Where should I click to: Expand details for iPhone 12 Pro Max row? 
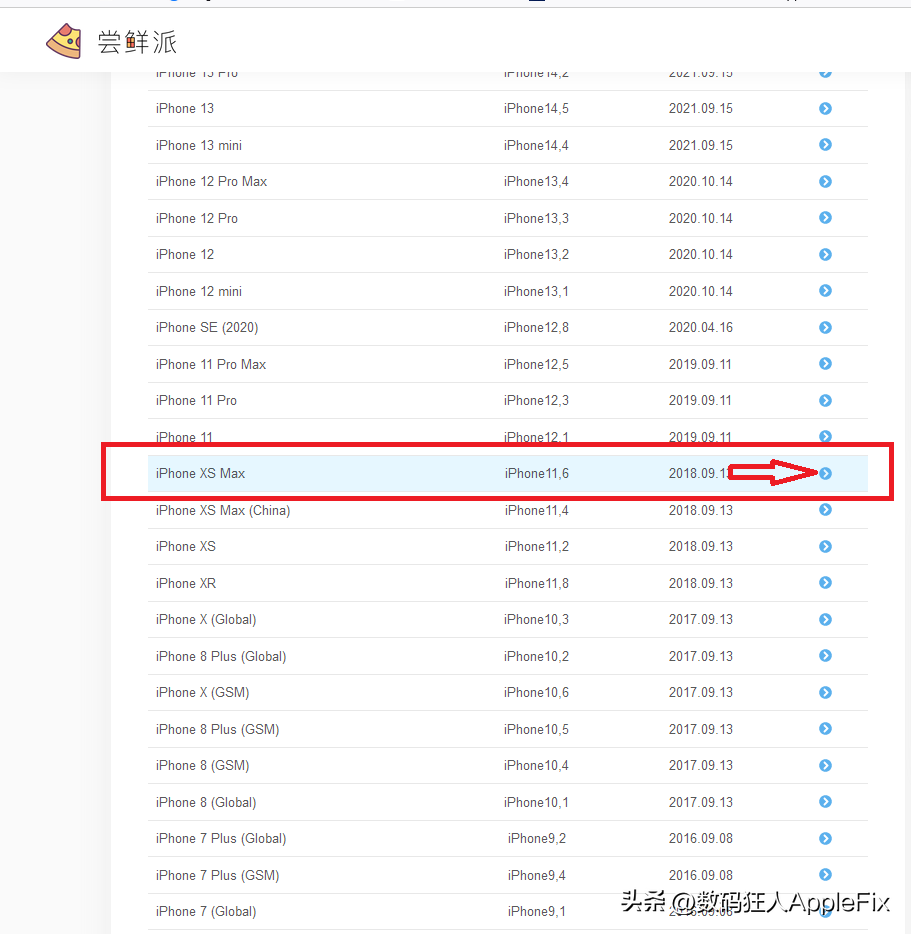[824, 181]
